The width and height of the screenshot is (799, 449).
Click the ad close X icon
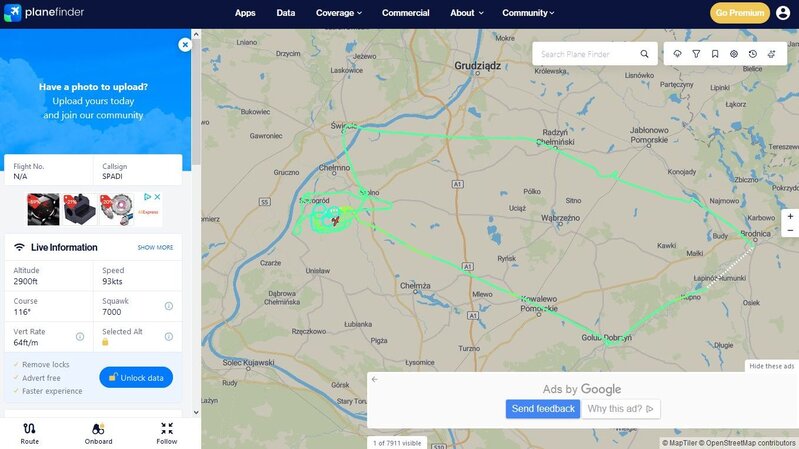[157, 197]
